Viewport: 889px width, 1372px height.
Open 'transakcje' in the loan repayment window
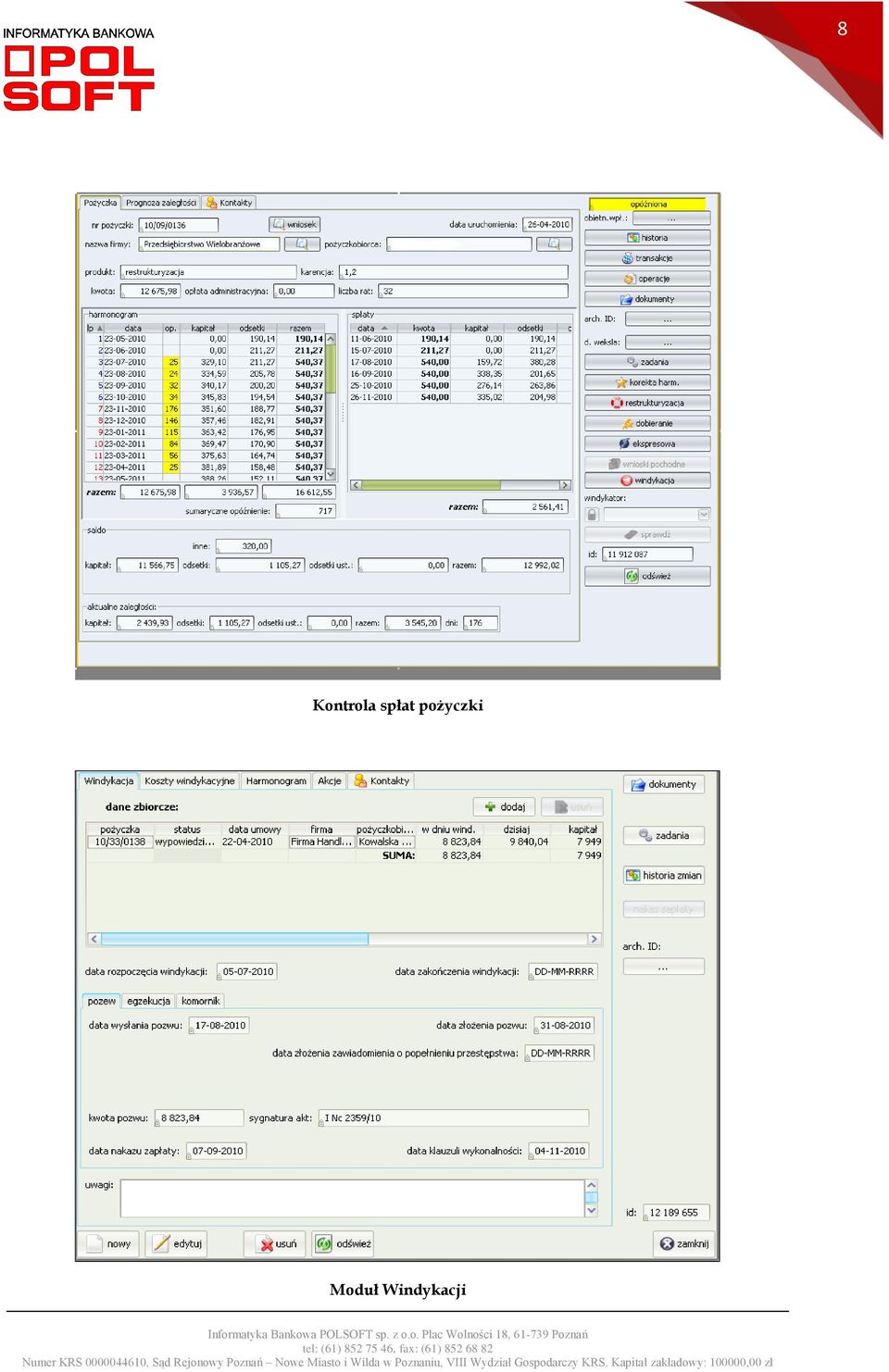tap(647, 258)
